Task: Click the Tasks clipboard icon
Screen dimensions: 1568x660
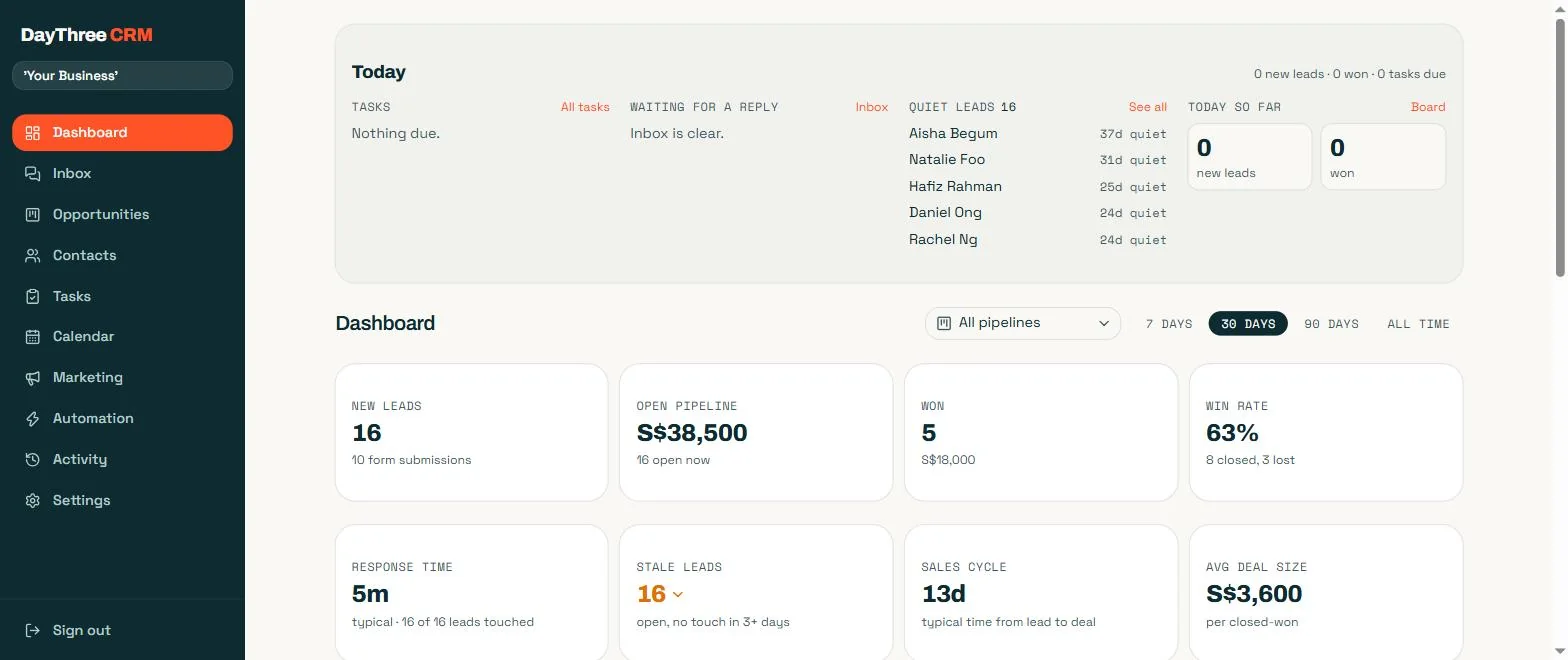Action: click(33, 297)
